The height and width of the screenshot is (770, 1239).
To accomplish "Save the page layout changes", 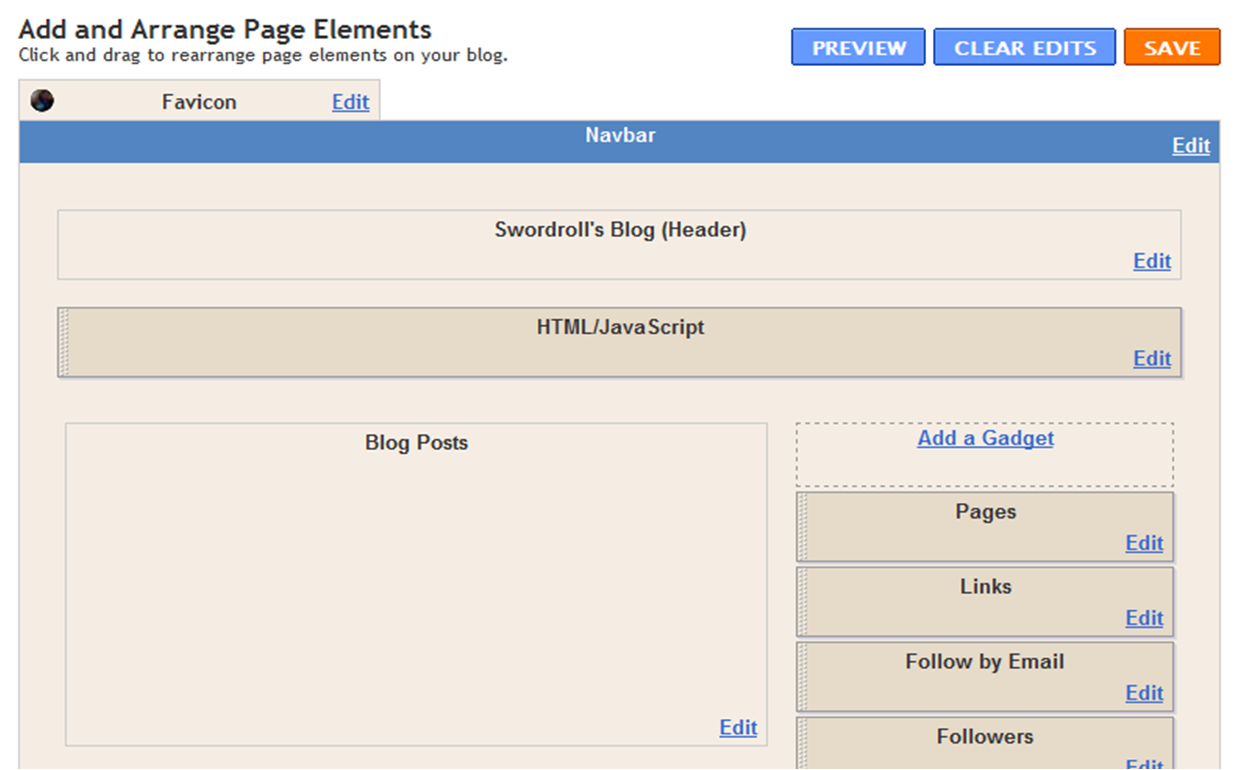I will pyautogui.click(x=1172, y=47).
